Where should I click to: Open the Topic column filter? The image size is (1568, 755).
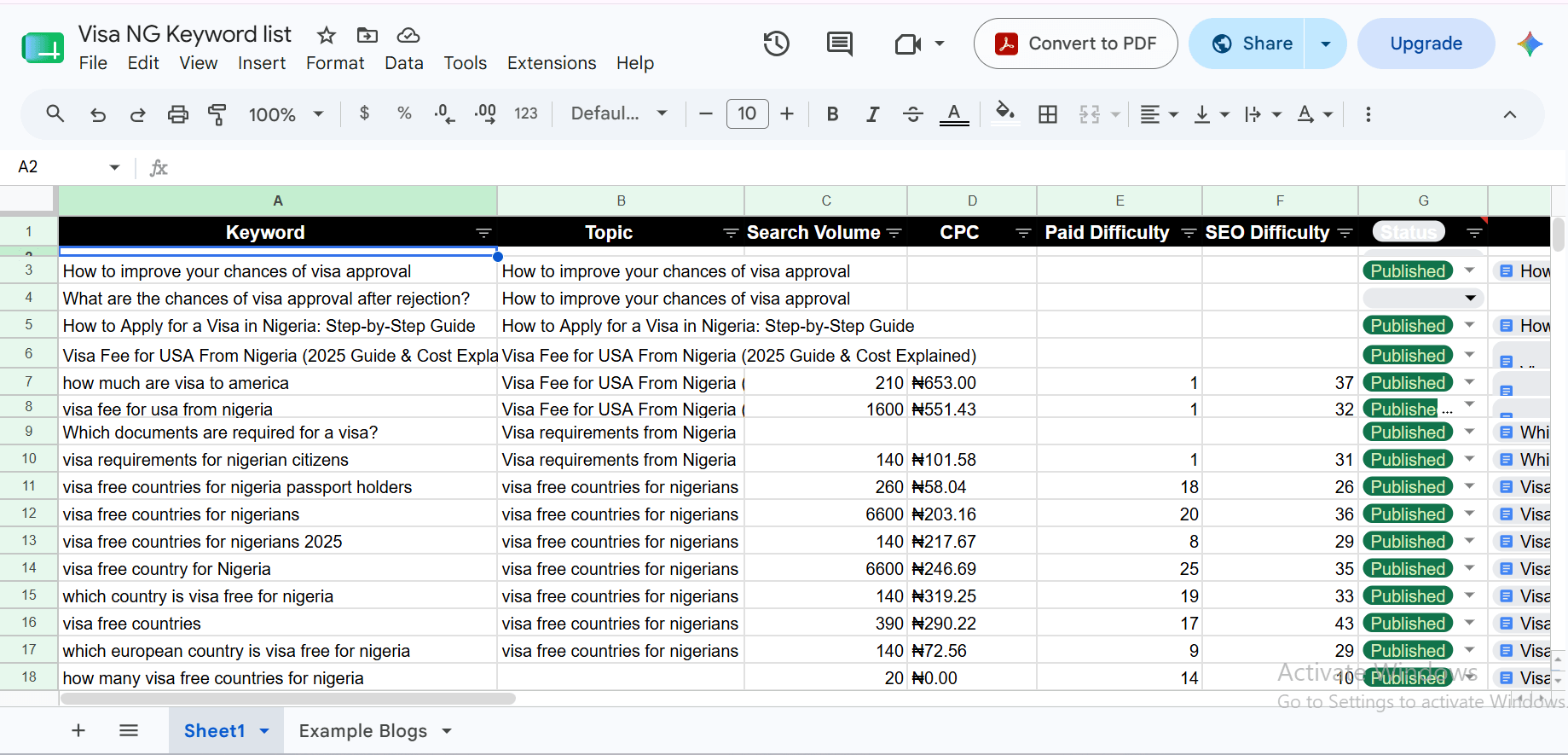click(x=731, y=233)
